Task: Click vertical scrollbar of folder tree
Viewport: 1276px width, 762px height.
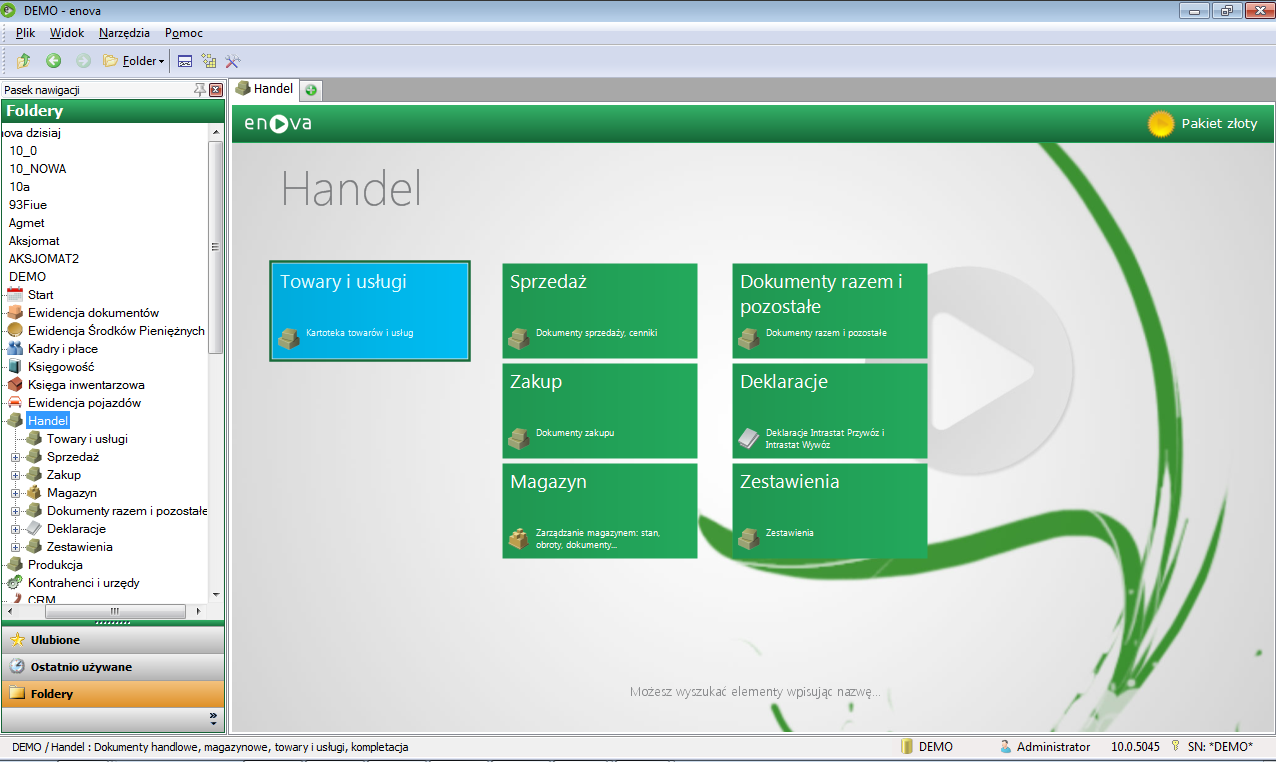Action: coord(216,247)
